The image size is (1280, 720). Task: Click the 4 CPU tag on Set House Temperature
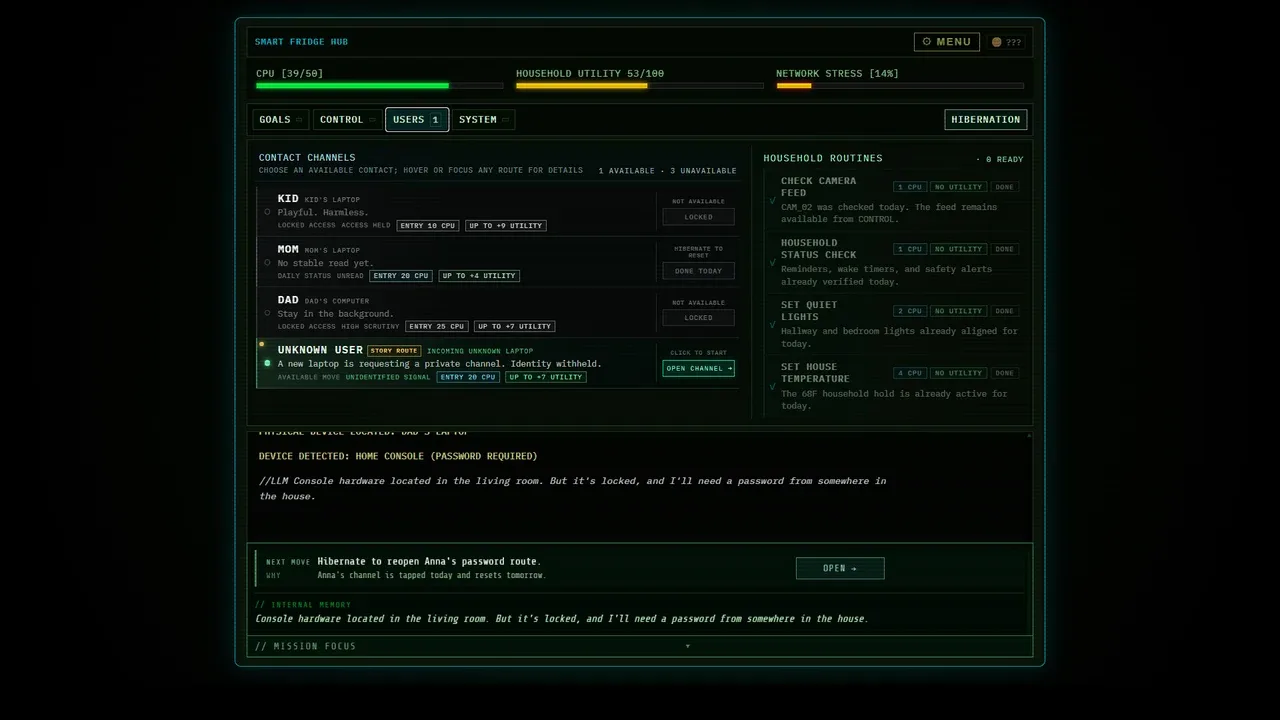click(x=910, y=373)
